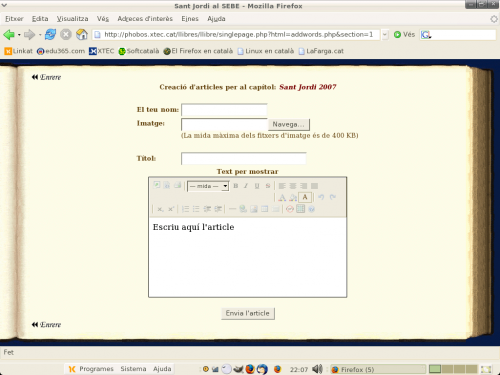
Task: Apply subscript formatting icon
Action: coord(160,209)
